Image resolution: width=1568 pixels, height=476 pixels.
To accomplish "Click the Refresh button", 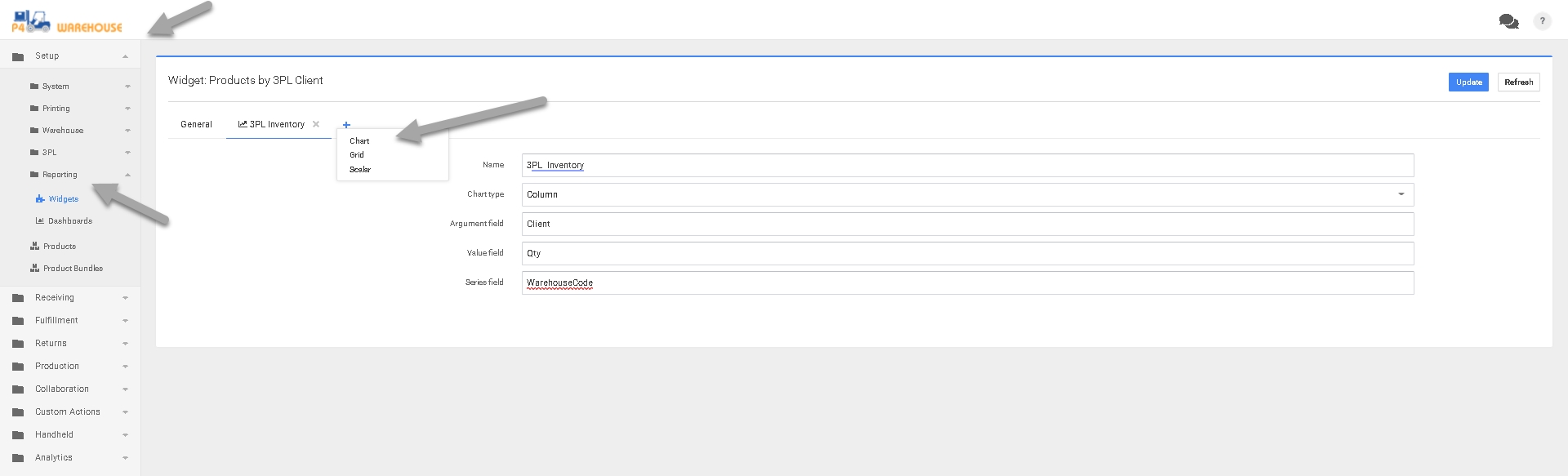I will point(1518,82).
